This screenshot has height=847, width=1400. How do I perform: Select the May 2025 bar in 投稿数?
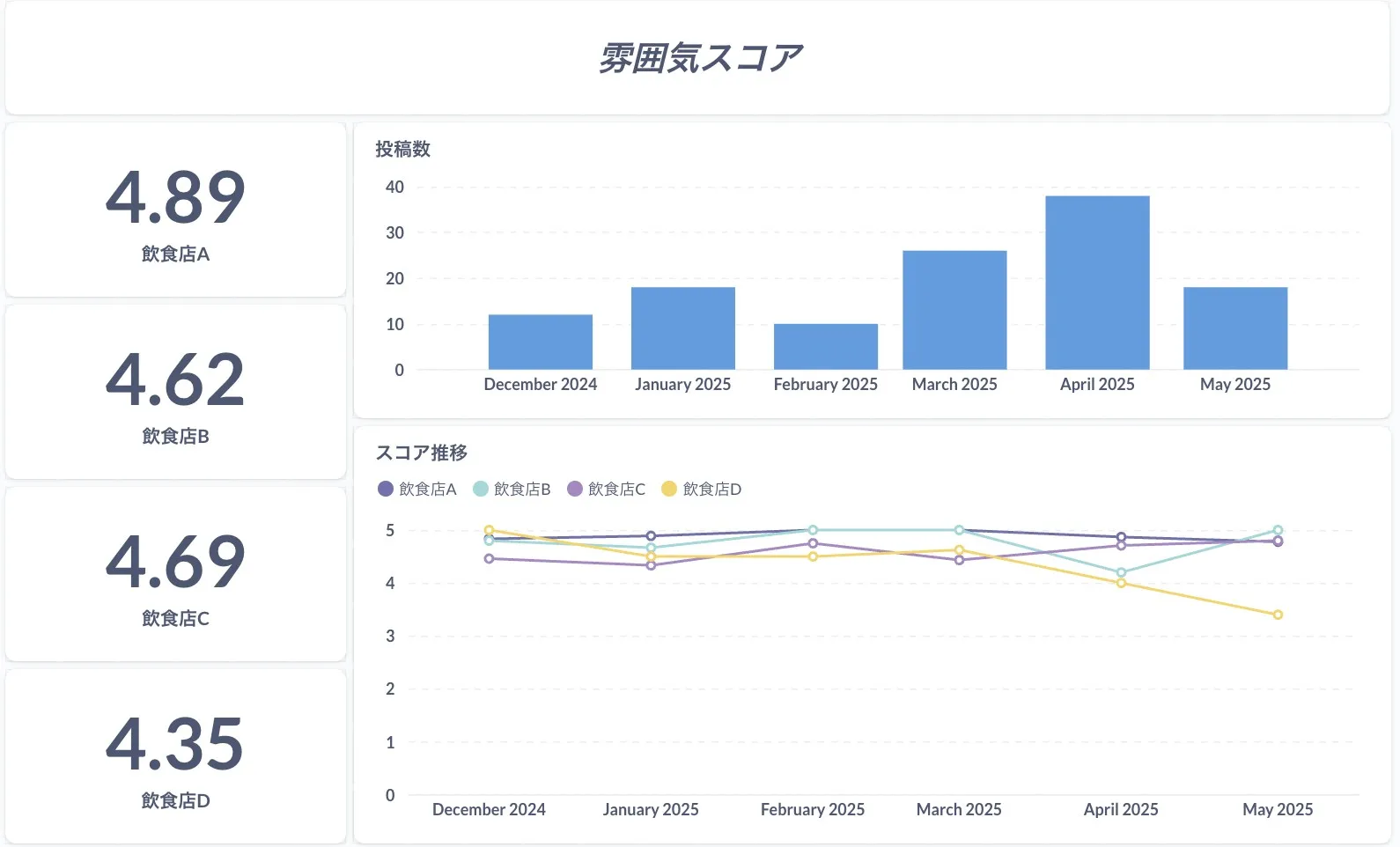pyautogui.click(x=1234, y=328)
